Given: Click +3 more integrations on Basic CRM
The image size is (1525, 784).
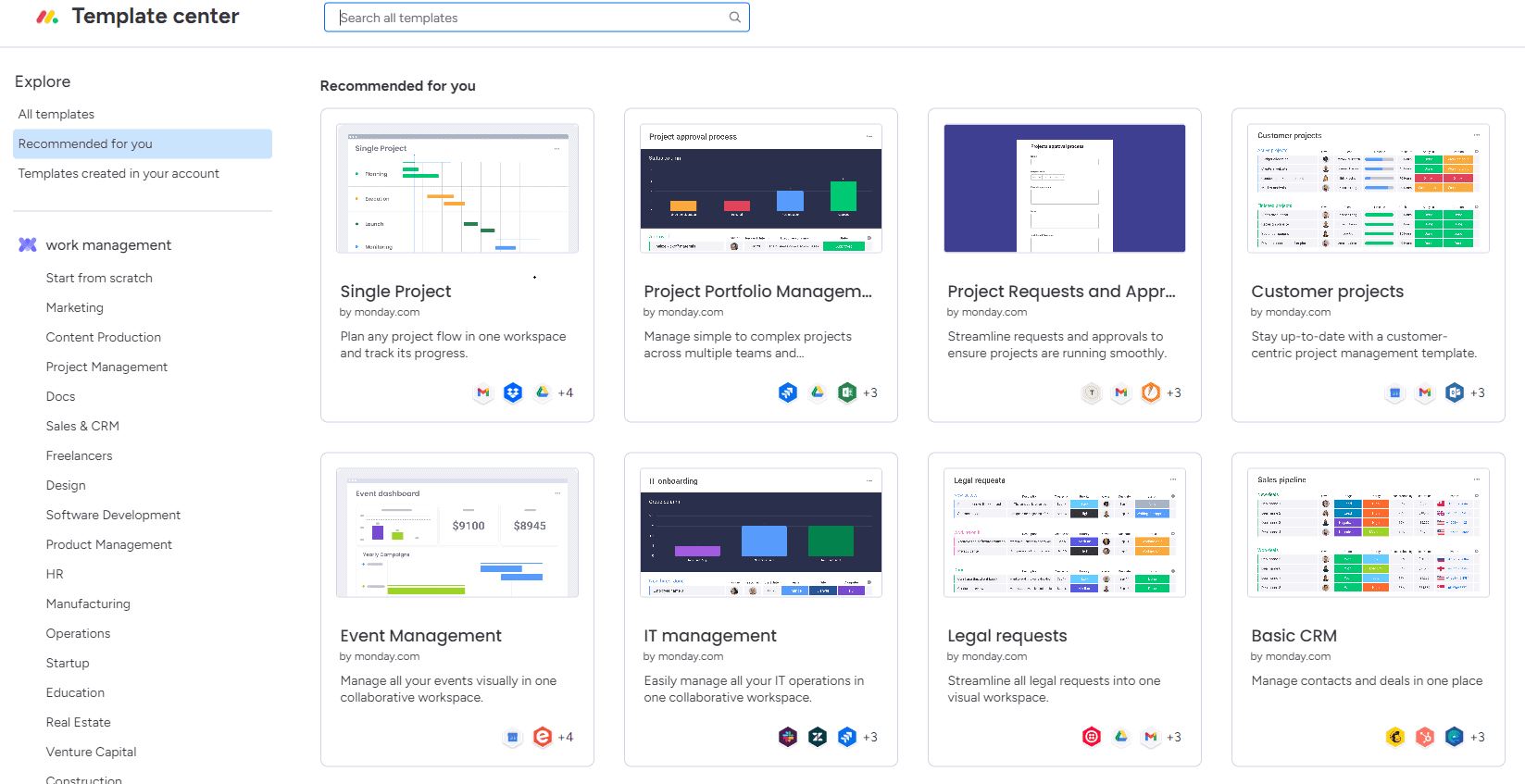Looking at the screenshot, I should point(1478,737).
